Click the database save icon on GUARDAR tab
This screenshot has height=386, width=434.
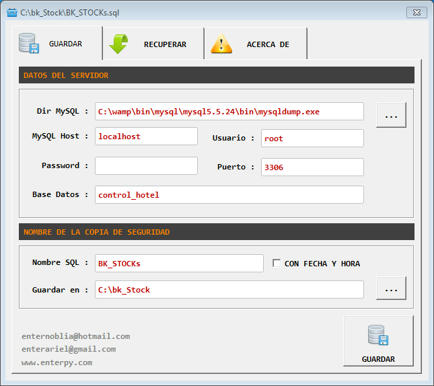point(29,43)
